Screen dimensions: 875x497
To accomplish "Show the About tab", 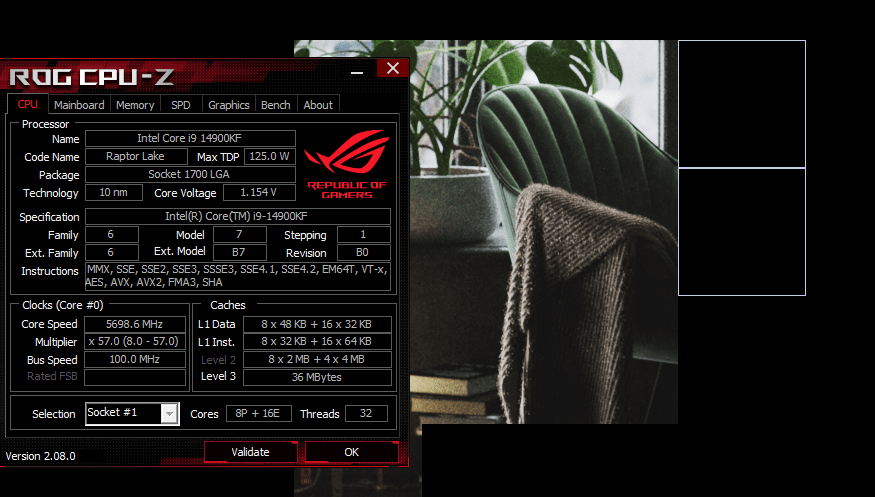I will pos(318,105).
